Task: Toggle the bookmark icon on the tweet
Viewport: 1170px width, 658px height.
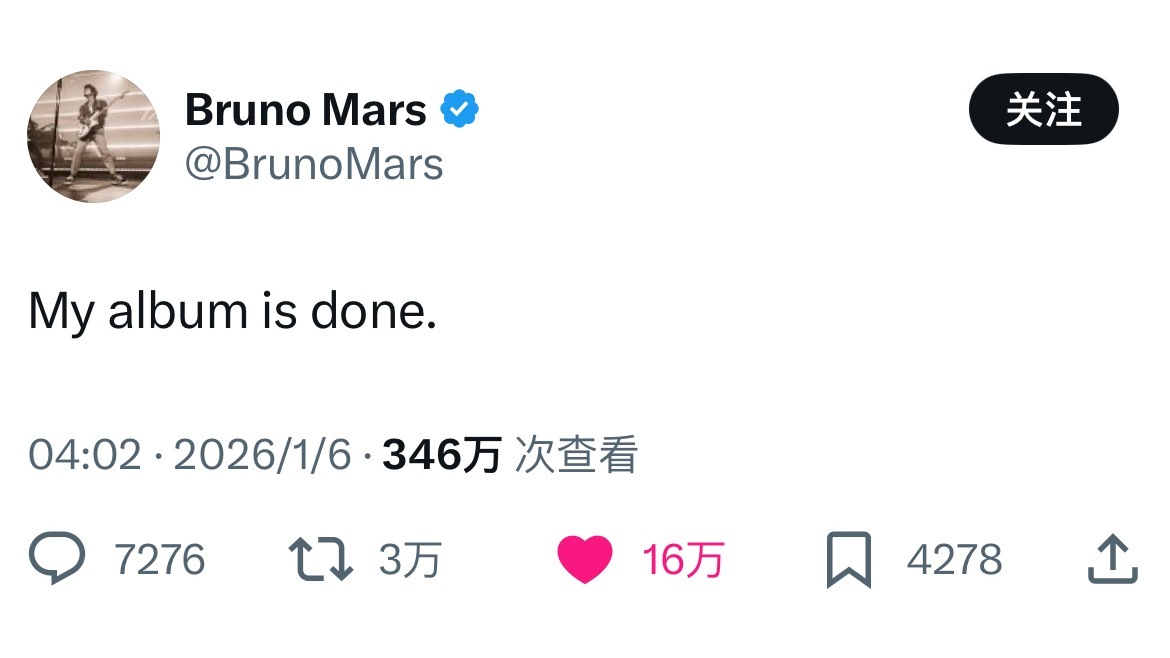Action: pos(848,559)
